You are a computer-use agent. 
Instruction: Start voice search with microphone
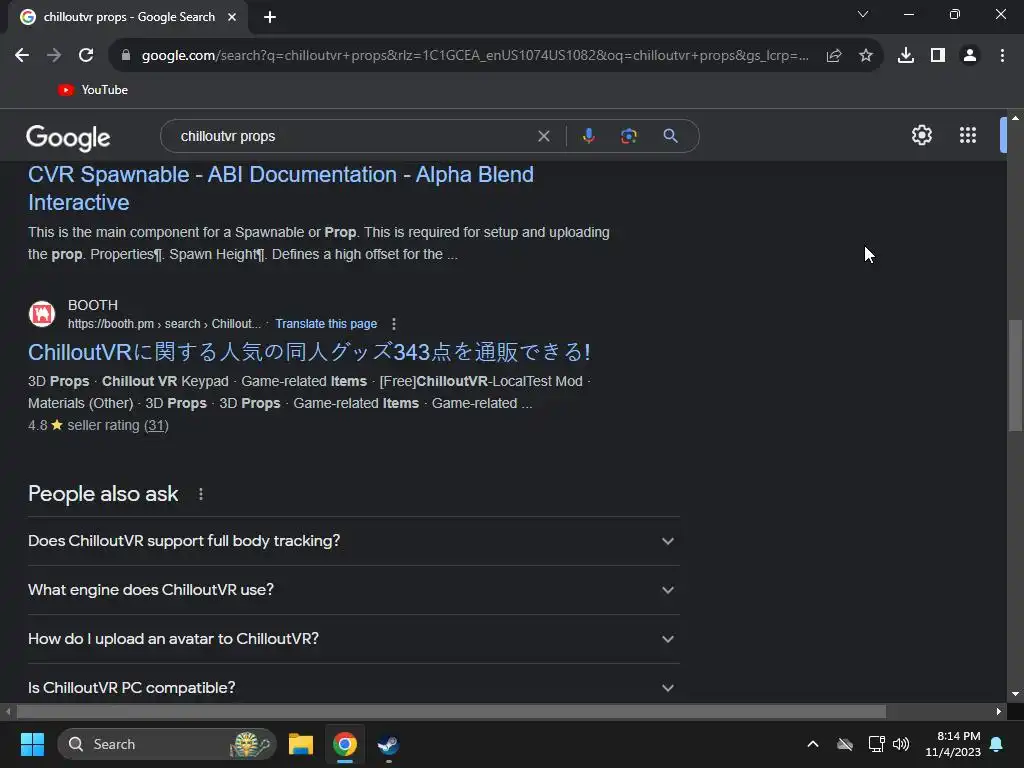(x=588, y=136)
